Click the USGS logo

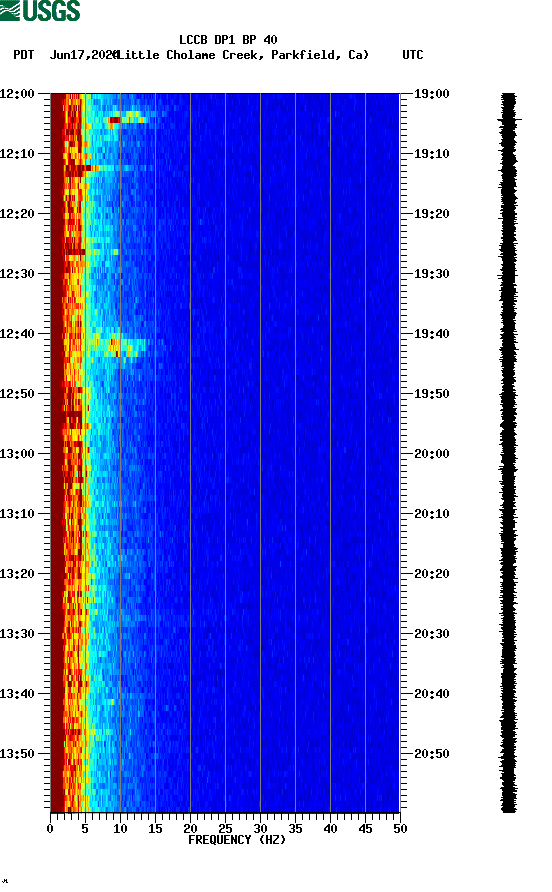pos(40,11)
